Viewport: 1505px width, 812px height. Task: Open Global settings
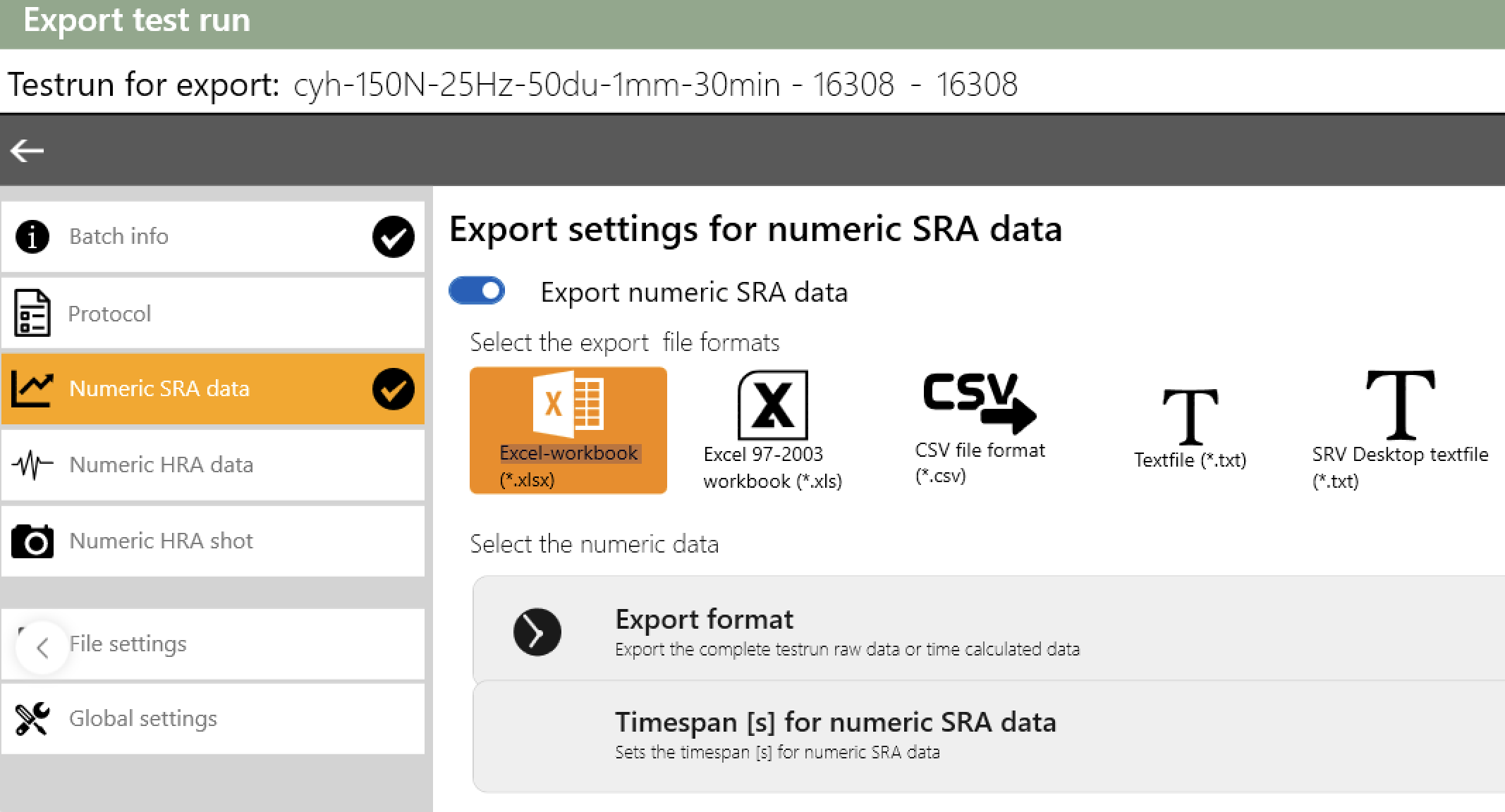click(x=213, y=719)
